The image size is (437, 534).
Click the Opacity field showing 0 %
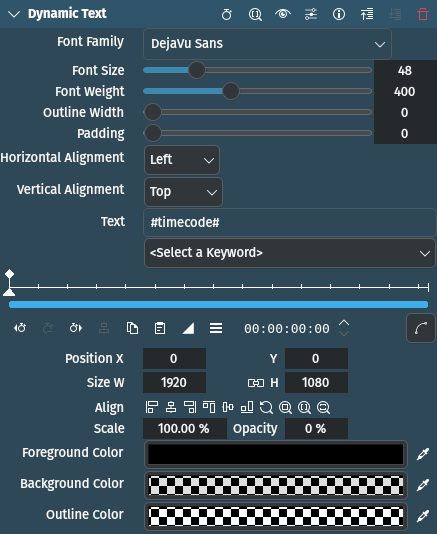[316, 429]
